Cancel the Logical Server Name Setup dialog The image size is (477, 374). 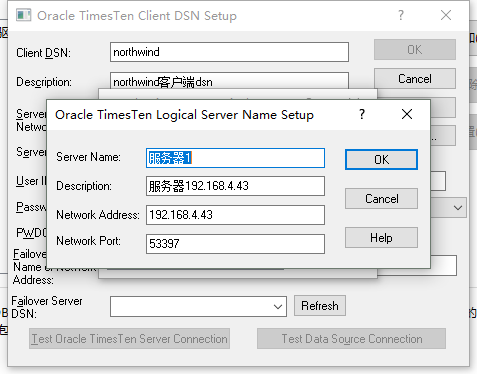pos(381,199)
